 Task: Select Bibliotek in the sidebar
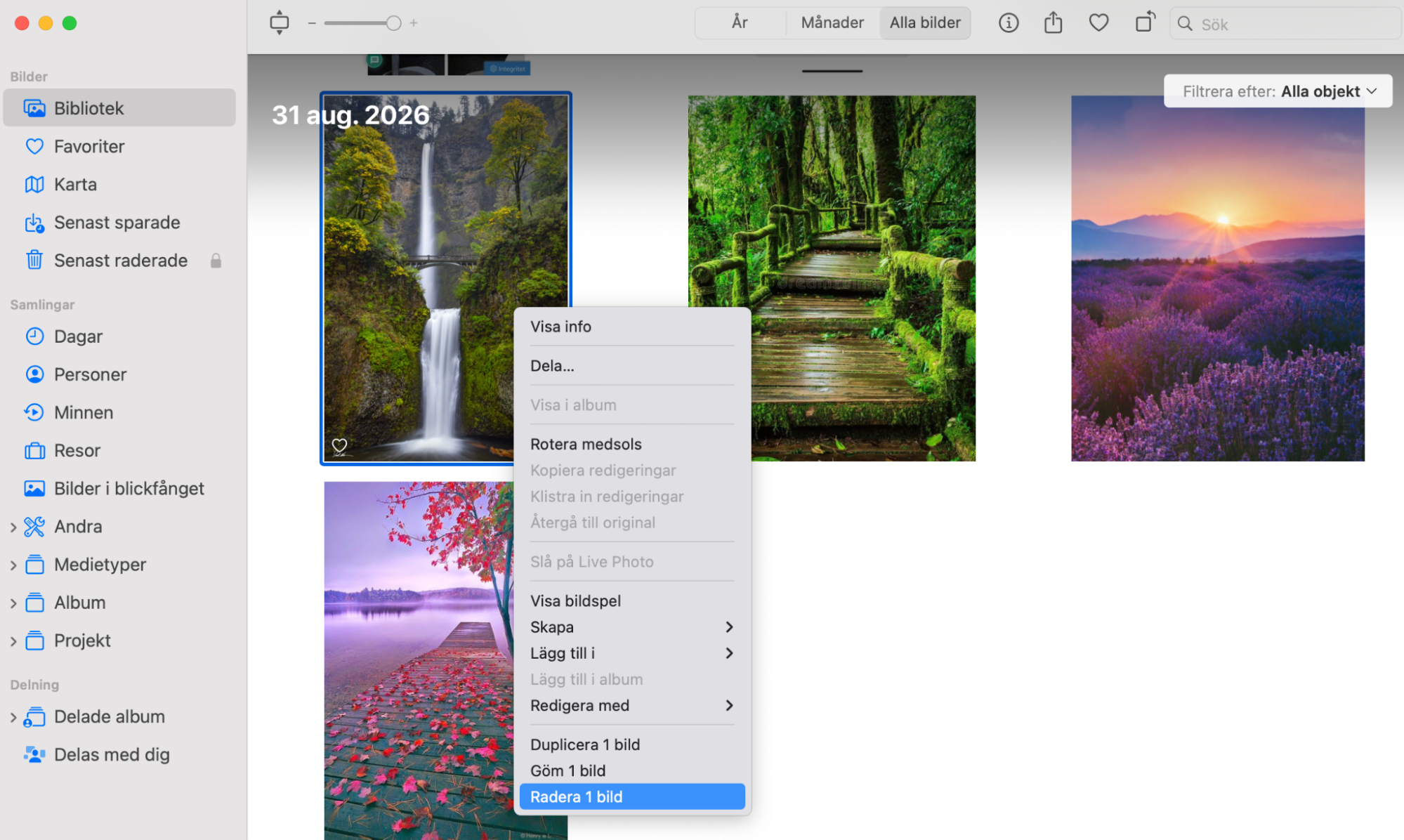[x=119, y=107]
